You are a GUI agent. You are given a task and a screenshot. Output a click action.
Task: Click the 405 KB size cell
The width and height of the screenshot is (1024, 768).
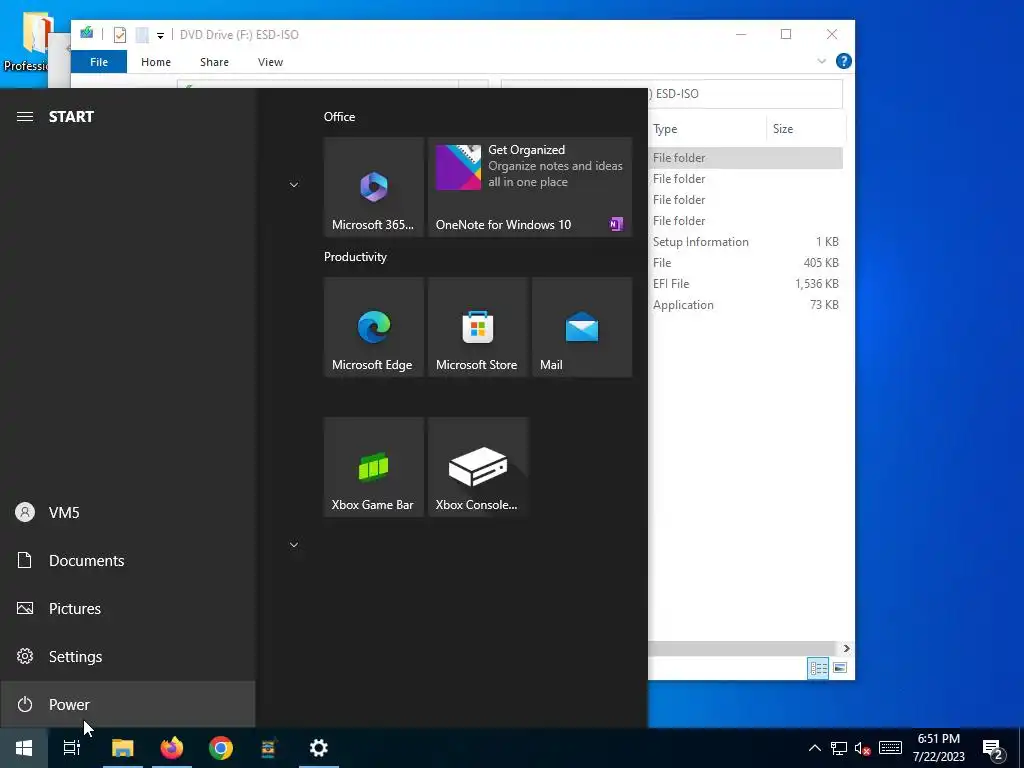click(821, 263)
